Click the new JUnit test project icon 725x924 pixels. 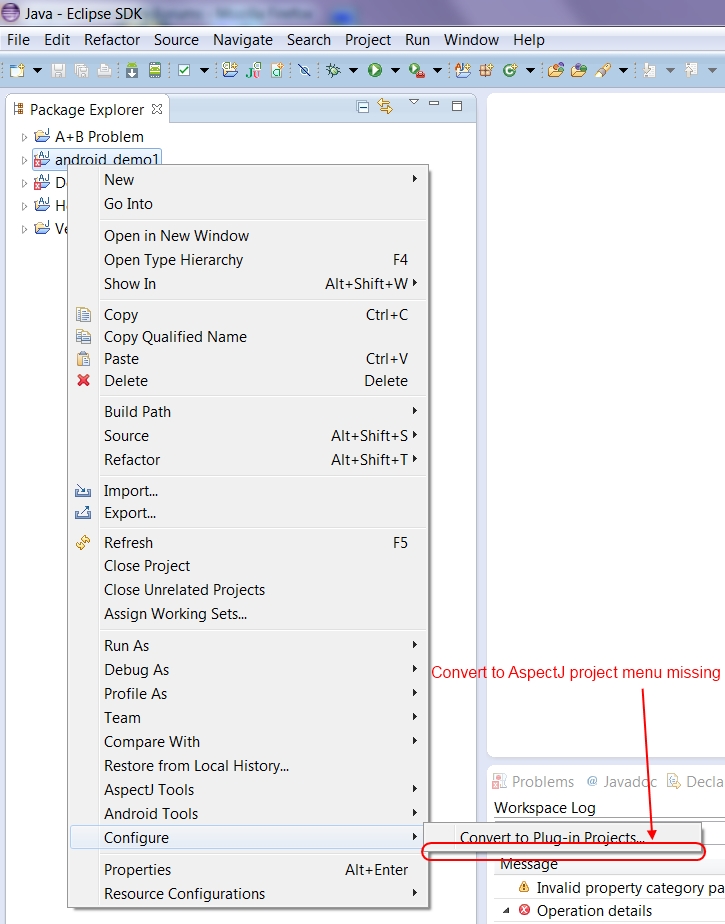pyautogui.click(x=254, y=71)
